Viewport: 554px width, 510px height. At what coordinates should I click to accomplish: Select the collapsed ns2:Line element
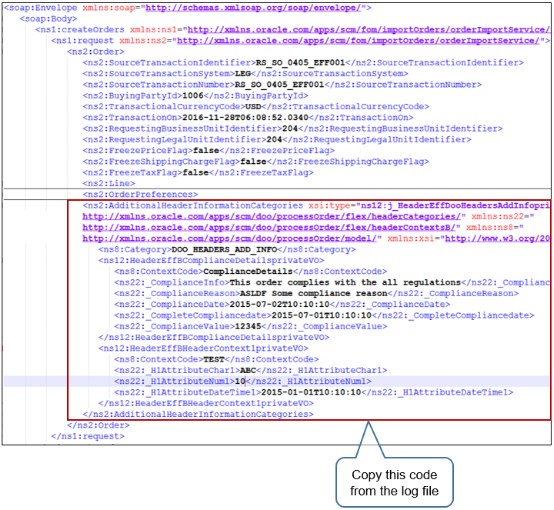pyautogui.click(x=109, y=183)
